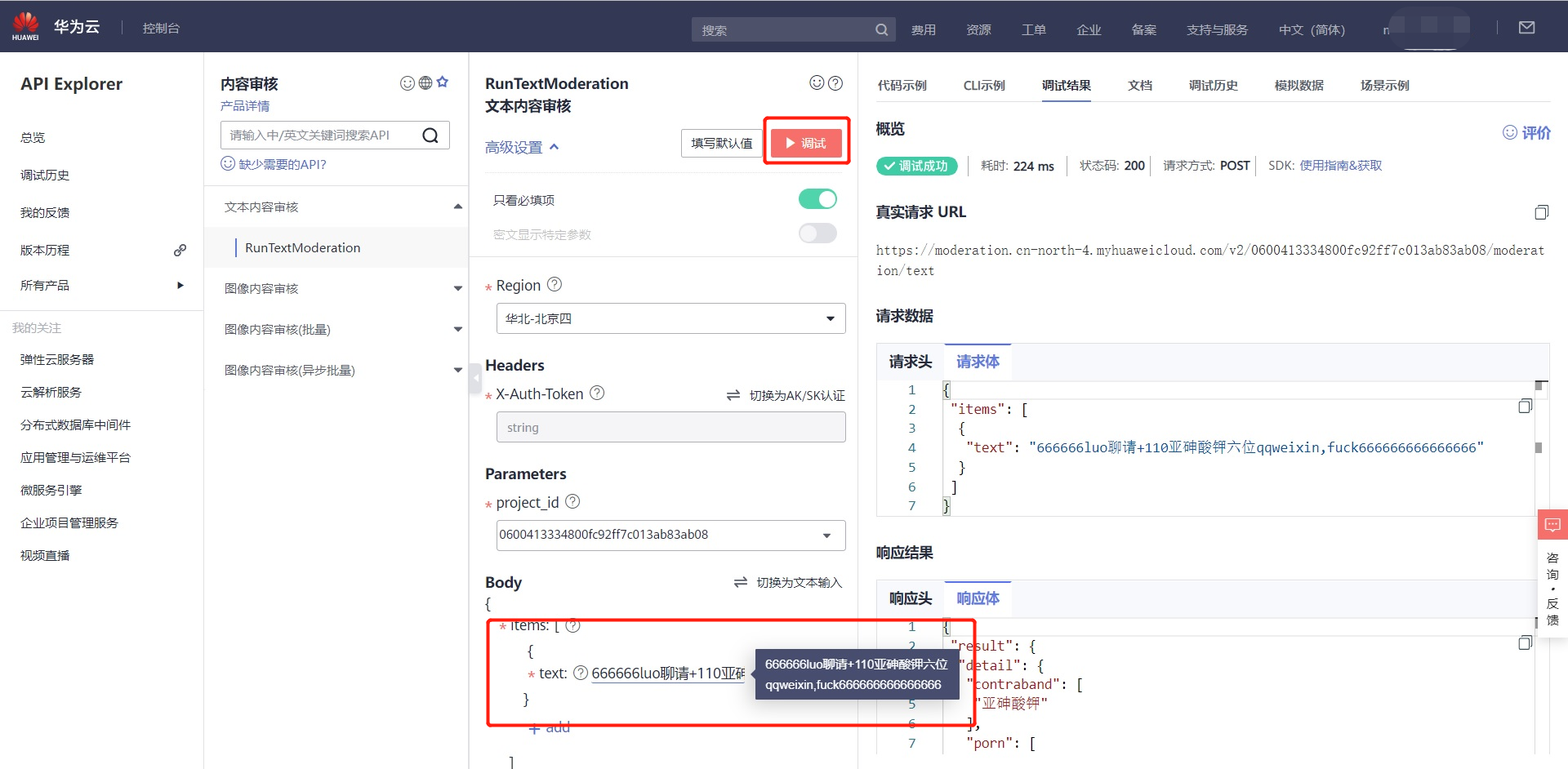Screen dimensions: 1568x769
Task: Switch to the CLI示例 tab
Action: coord(984,86)
